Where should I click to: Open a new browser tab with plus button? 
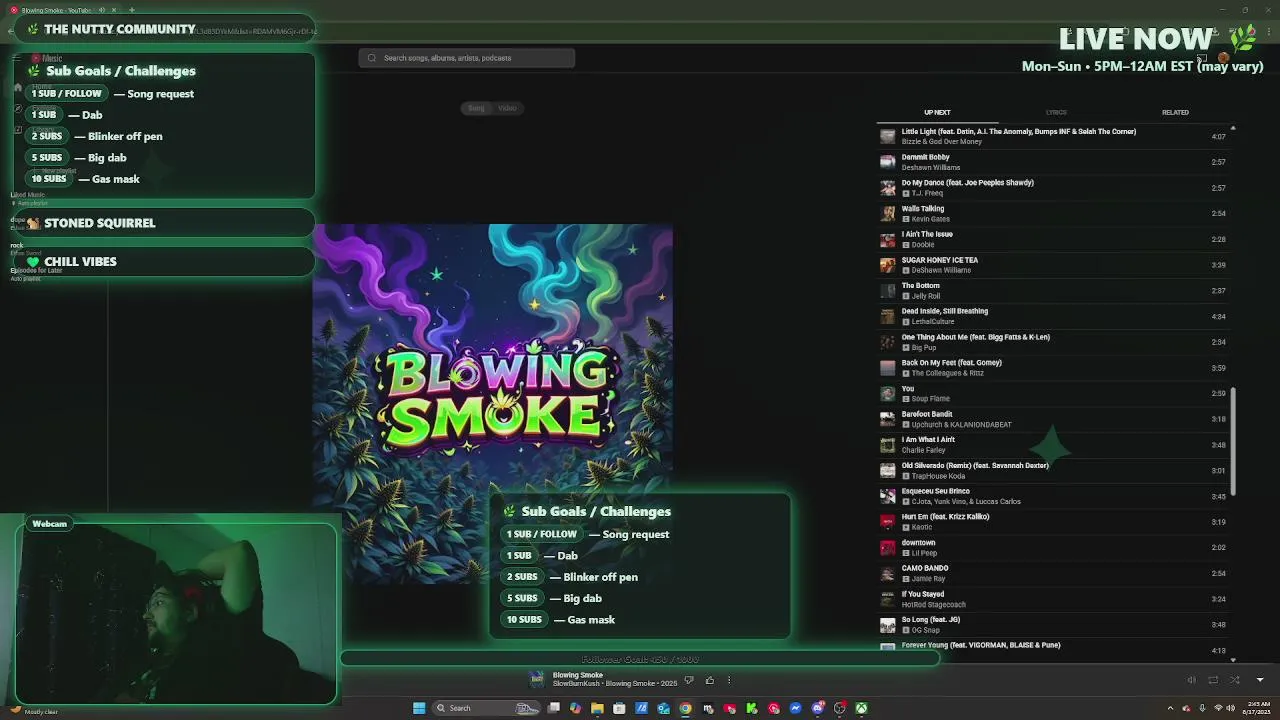131,10
